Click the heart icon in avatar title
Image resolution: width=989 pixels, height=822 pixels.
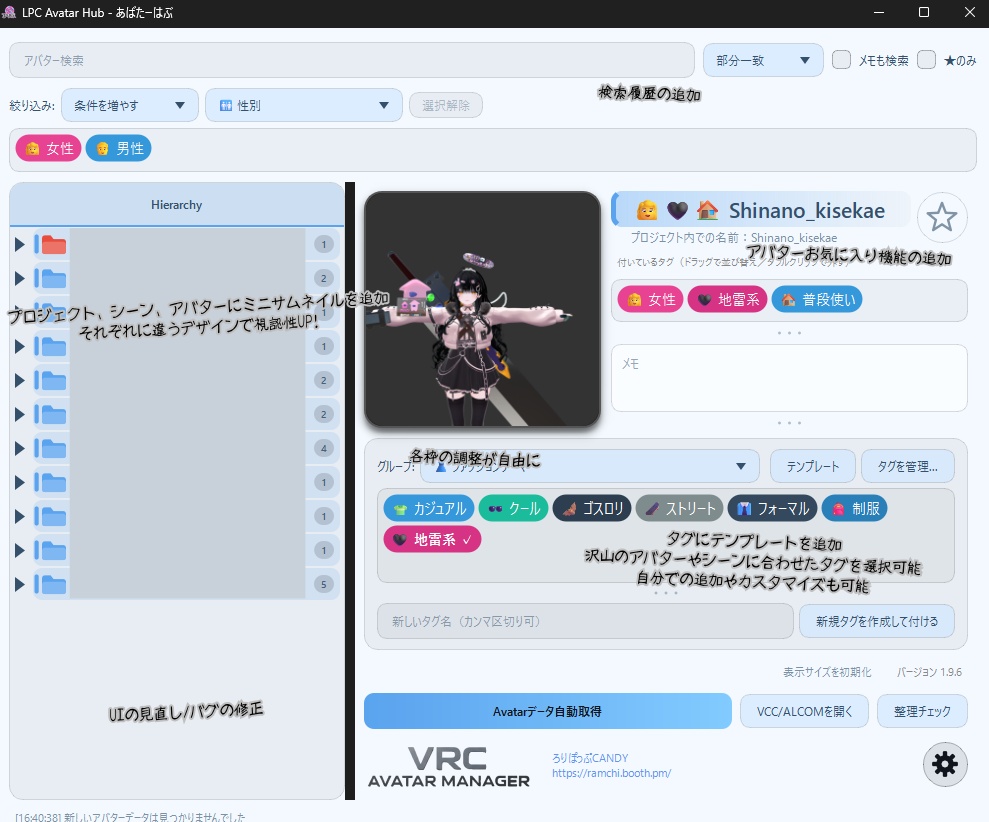[677, 211]
